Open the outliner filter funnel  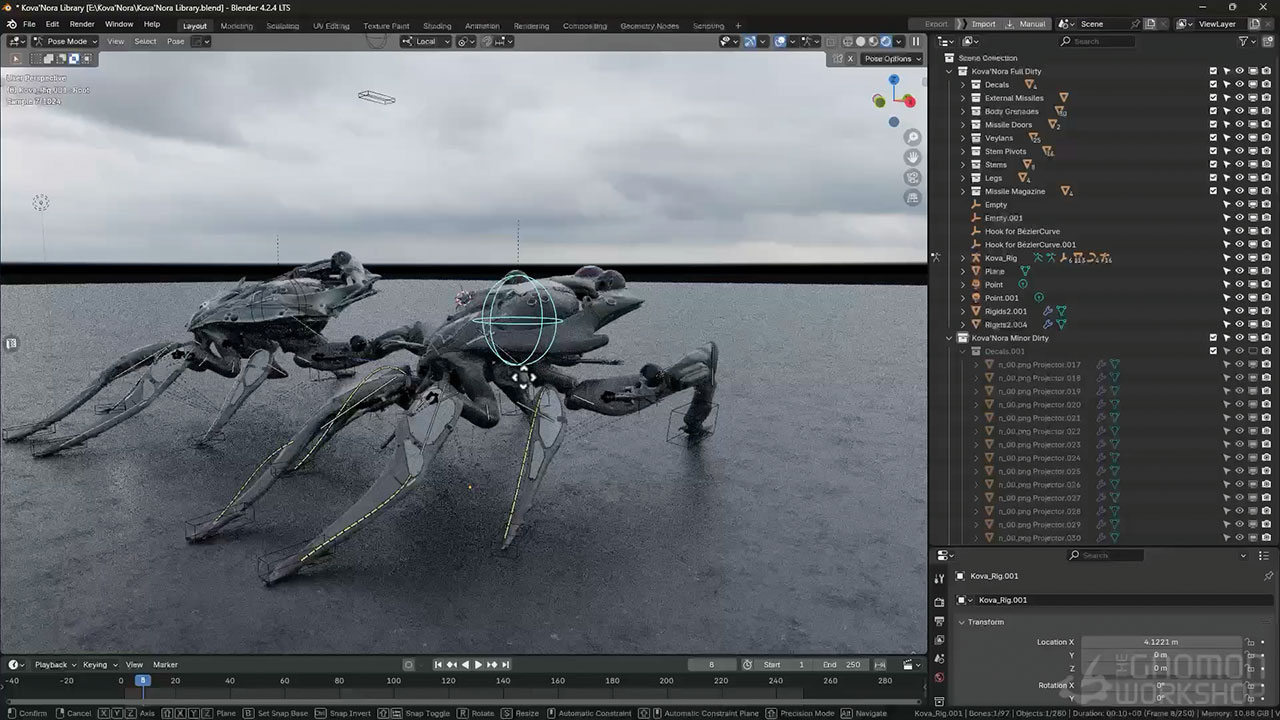(x=1243, y=41)
